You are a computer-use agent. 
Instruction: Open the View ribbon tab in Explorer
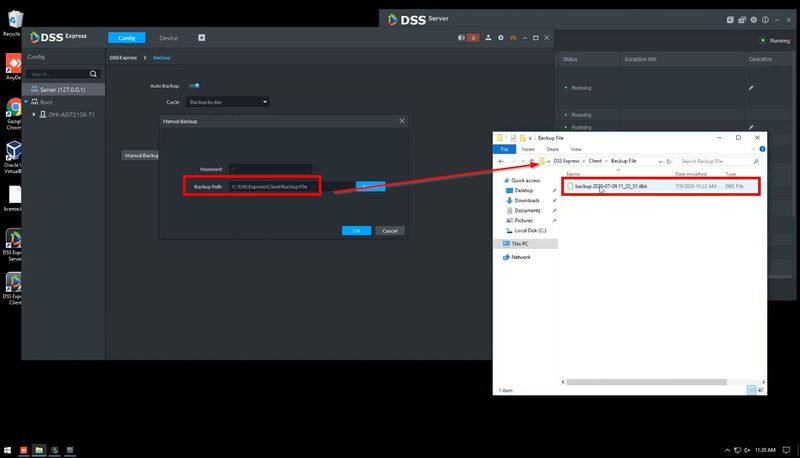coord(576,149)
